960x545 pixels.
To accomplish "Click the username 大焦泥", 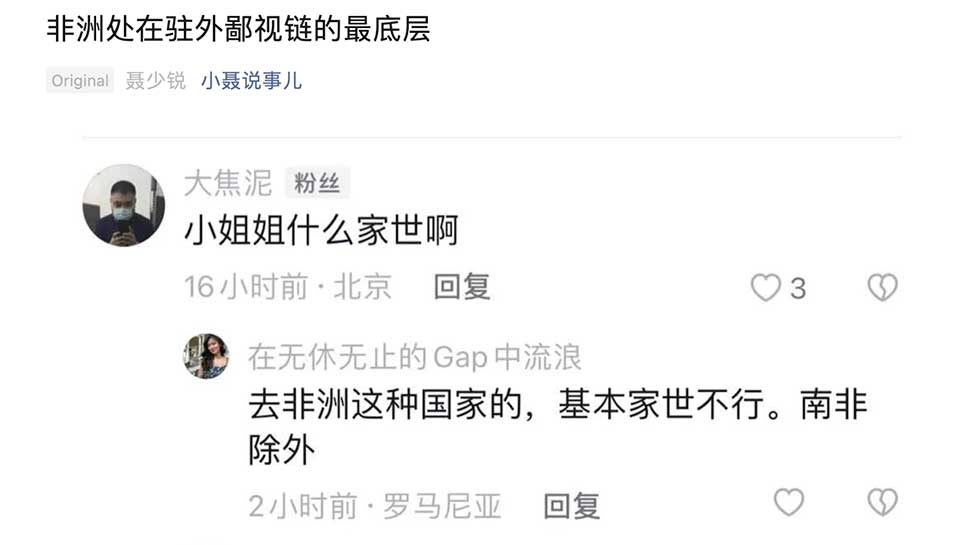I will (x=228, y=182).
